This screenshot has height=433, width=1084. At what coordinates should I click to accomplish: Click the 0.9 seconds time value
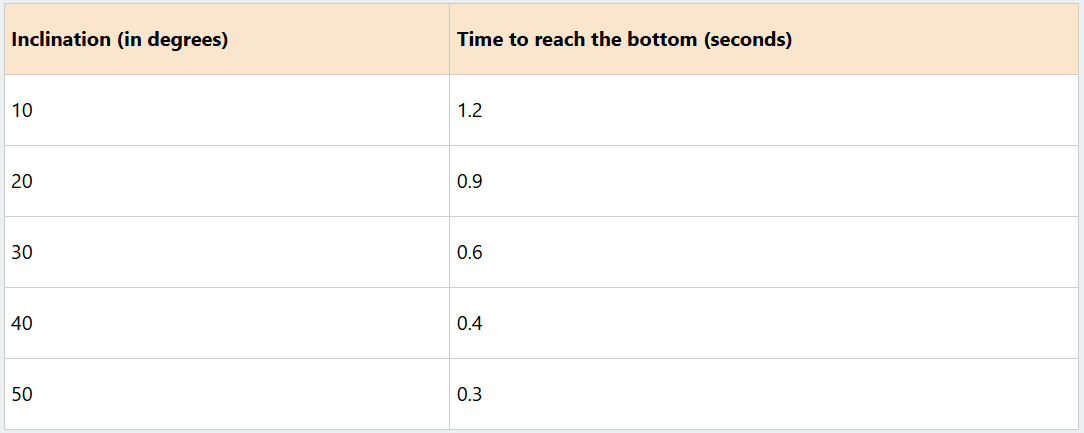(469, 182)
